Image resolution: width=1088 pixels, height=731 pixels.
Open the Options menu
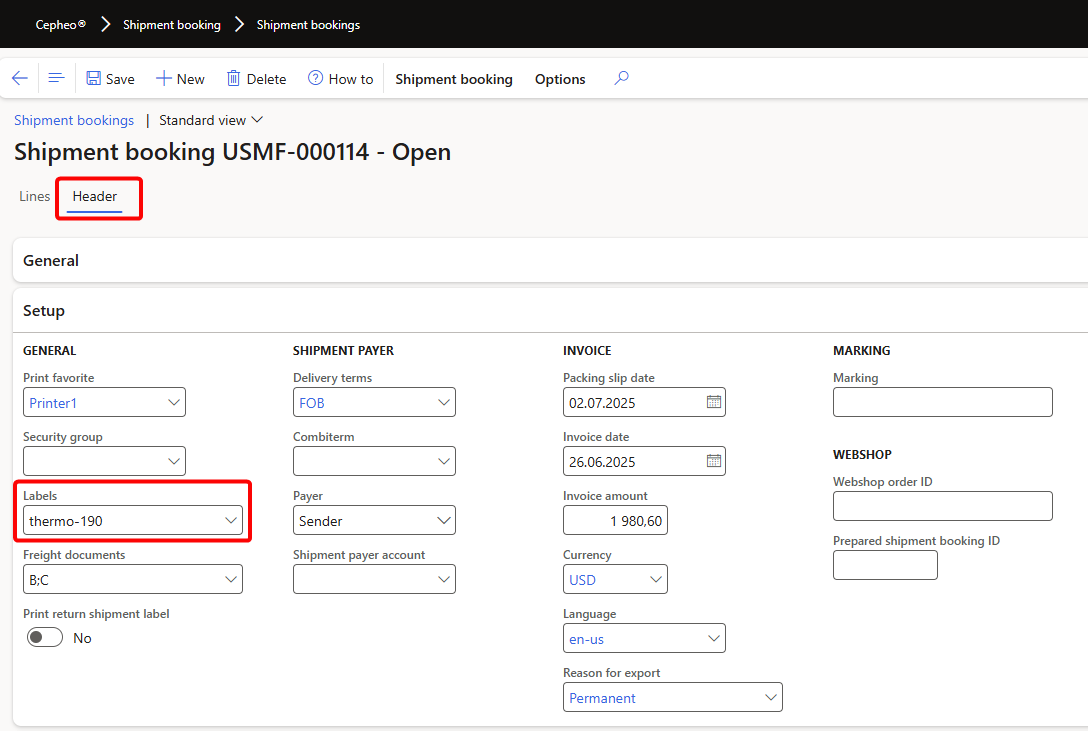(560, 79)
